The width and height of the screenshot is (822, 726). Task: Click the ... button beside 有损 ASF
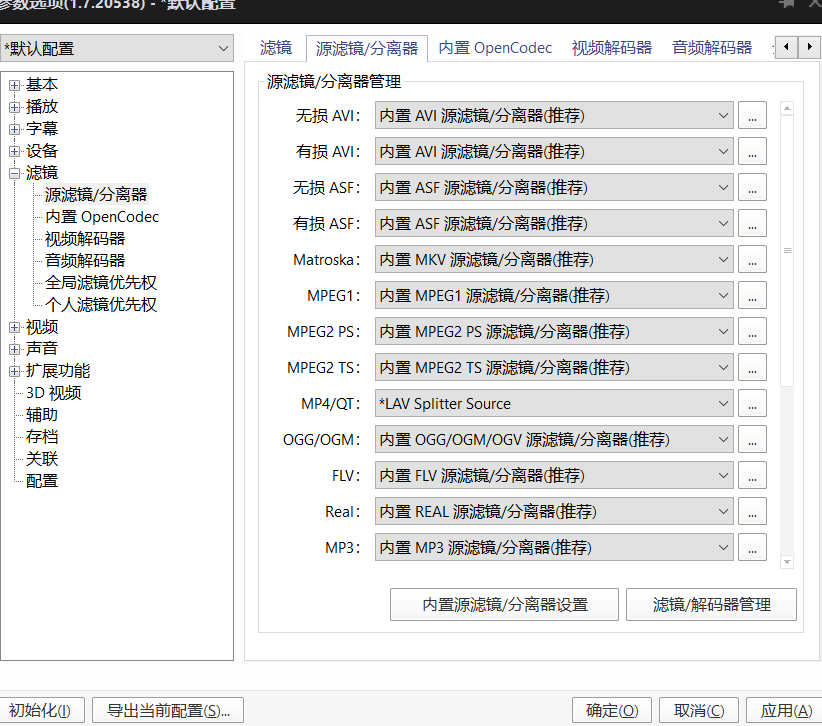pos(752,223)
